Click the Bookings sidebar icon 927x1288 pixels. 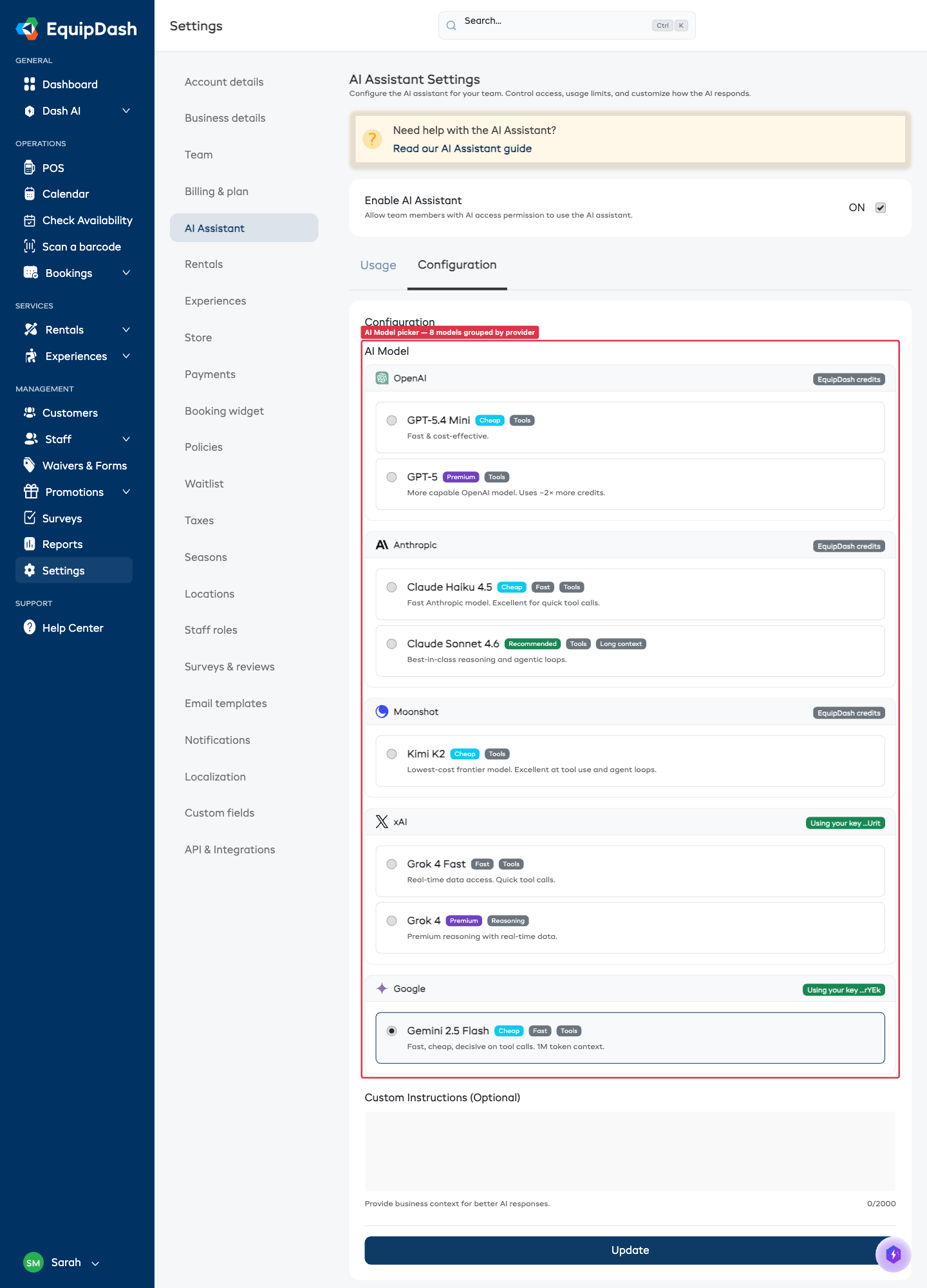tap(31, 272)
